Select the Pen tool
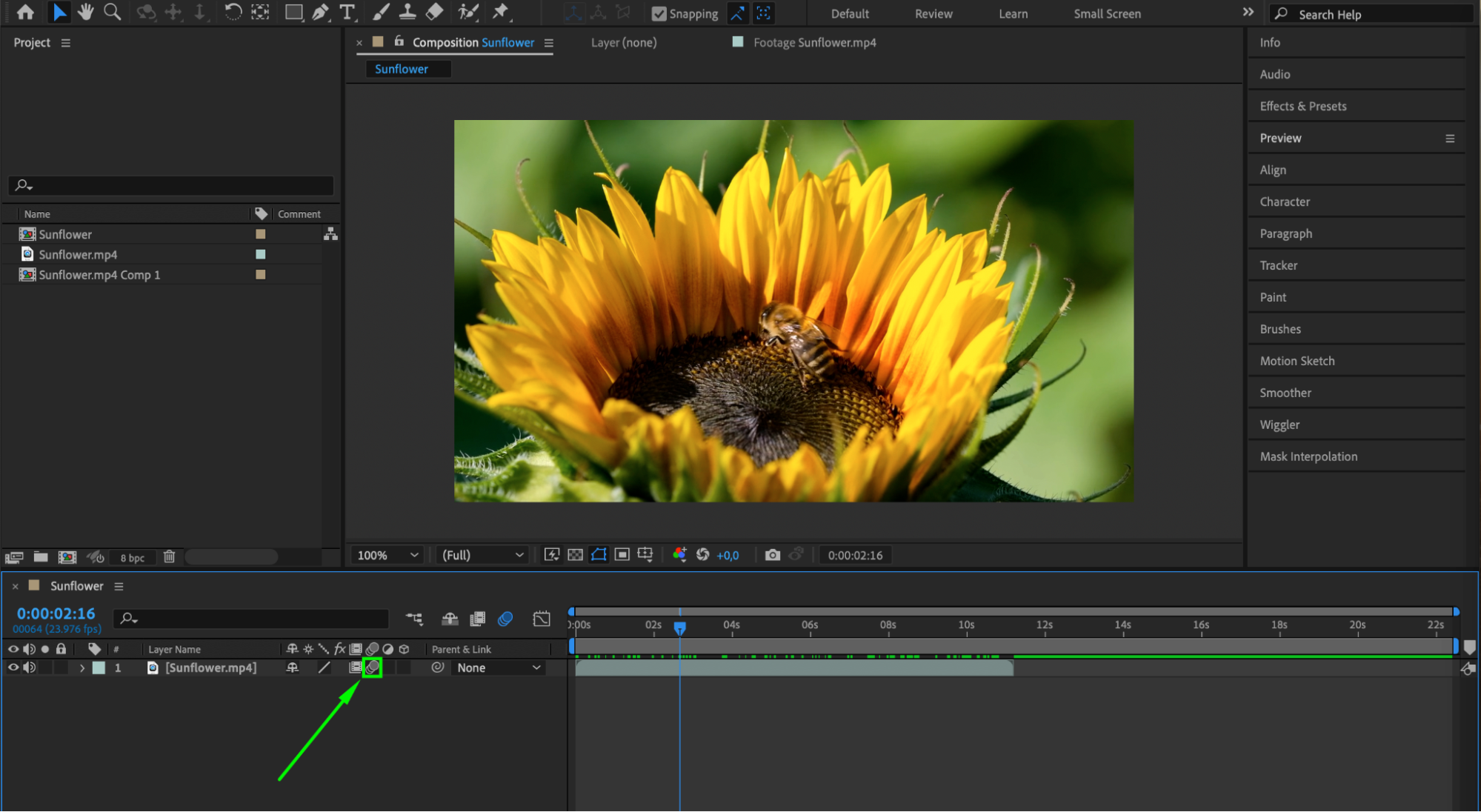Screen dimensions: 1481x812 click(320, 12)
